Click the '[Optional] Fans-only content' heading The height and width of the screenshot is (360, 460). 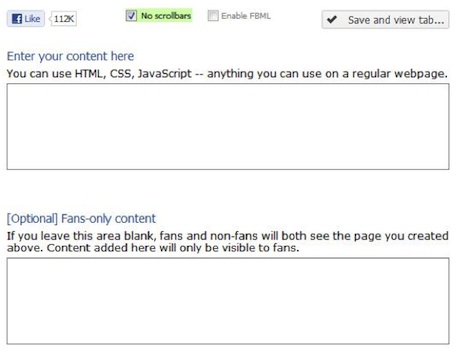pos(81,219)
